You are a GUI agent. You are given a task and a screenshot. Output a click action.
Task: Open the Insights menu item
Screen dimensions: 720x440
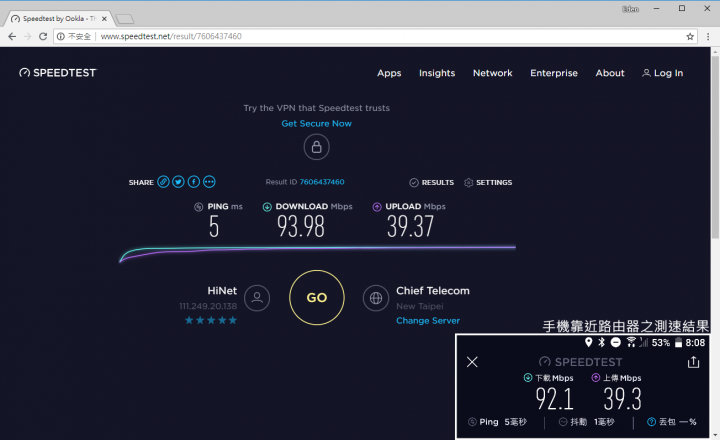pyautogui.click(x=437, y=73)
